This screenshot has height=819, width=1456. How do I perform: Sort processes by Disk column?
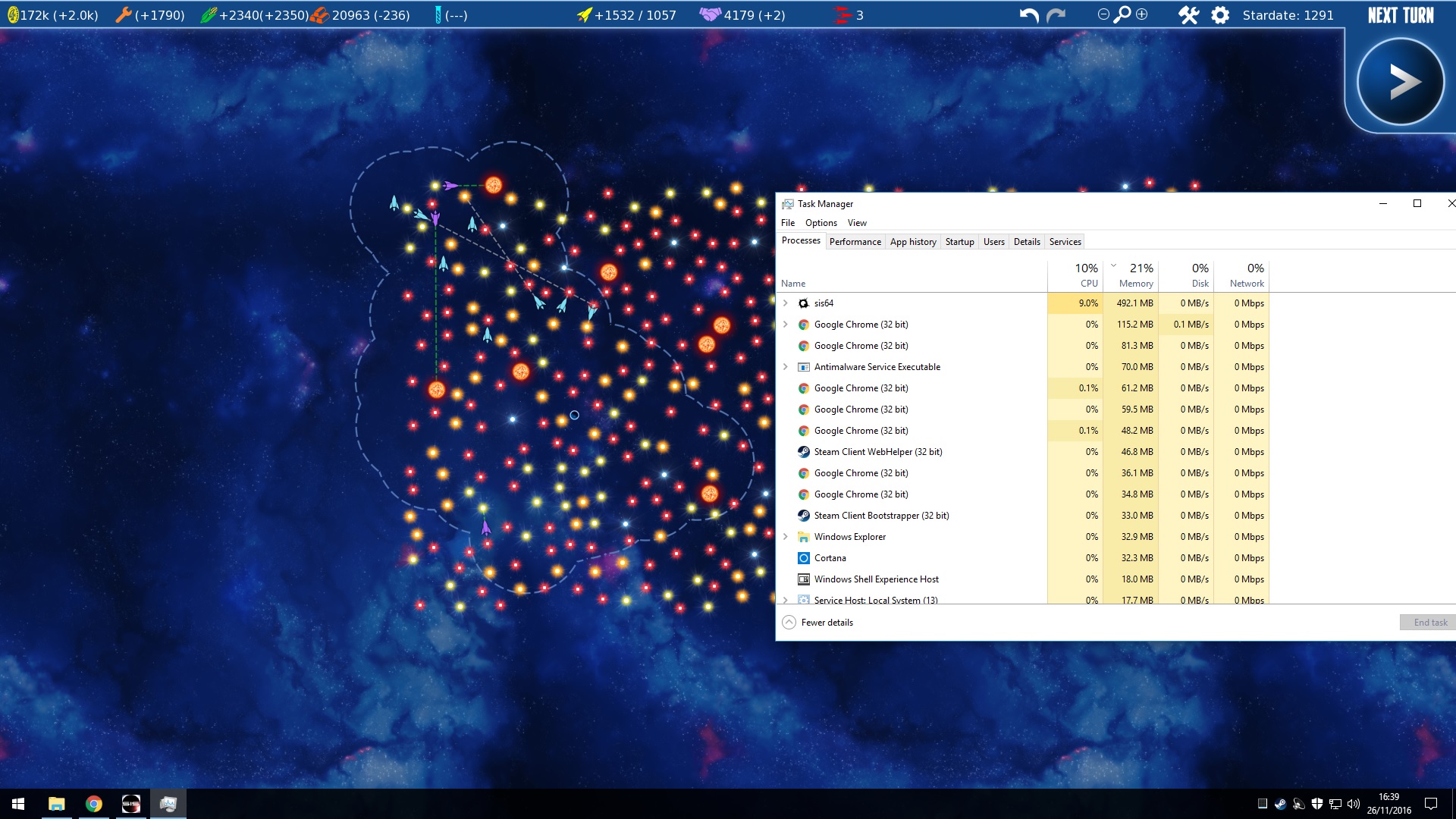point(1186,276)
